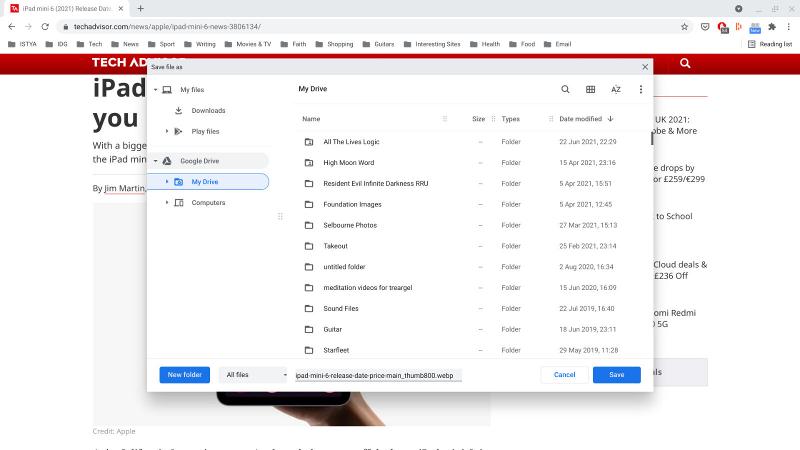Image resolution: width=800 pixels, height=450 pixels.
Task: Click the Jim Martin author link
Action: (x=125, y=188)
